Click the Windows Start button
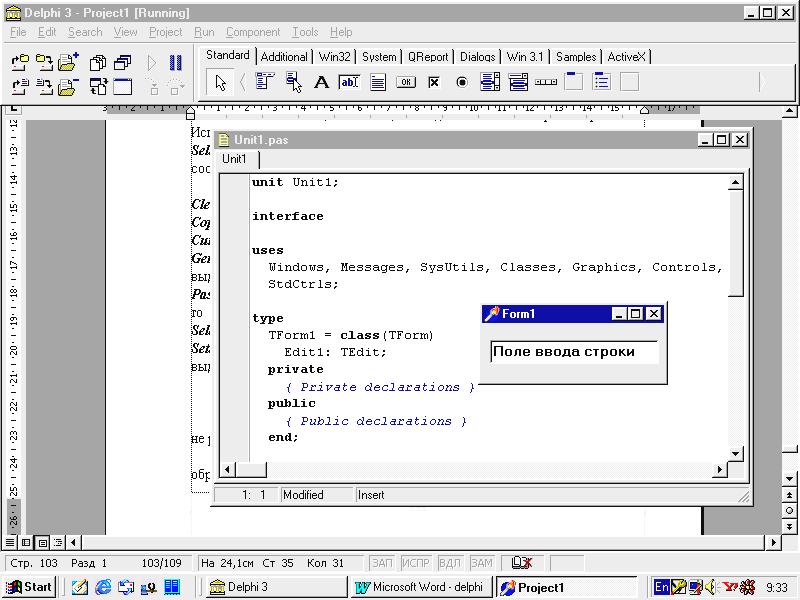Image resolution: width=800 pixels, height=600 pixels. pos(29,587)
